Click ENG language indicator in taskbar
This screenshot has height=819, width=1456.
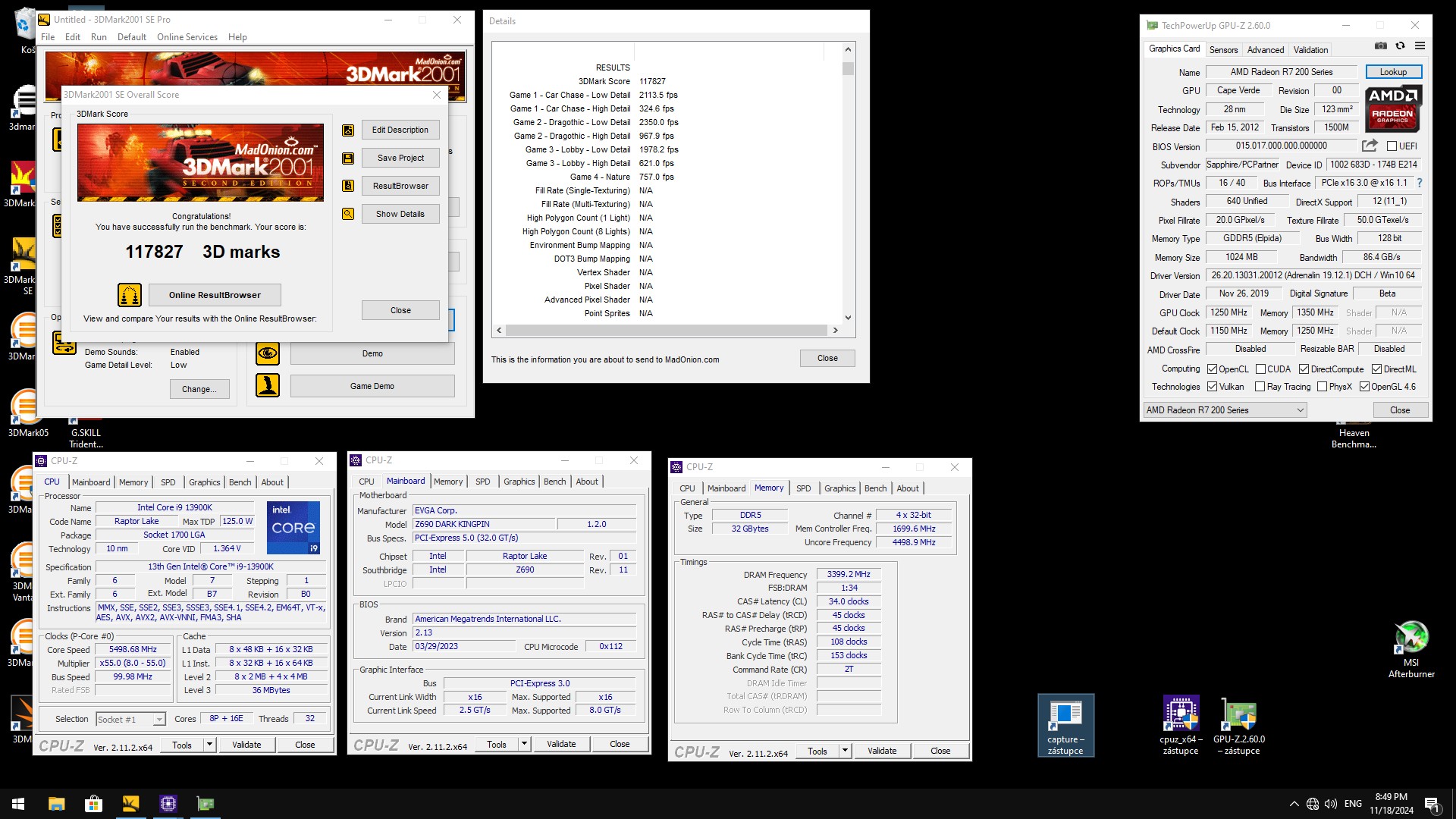1353,804
